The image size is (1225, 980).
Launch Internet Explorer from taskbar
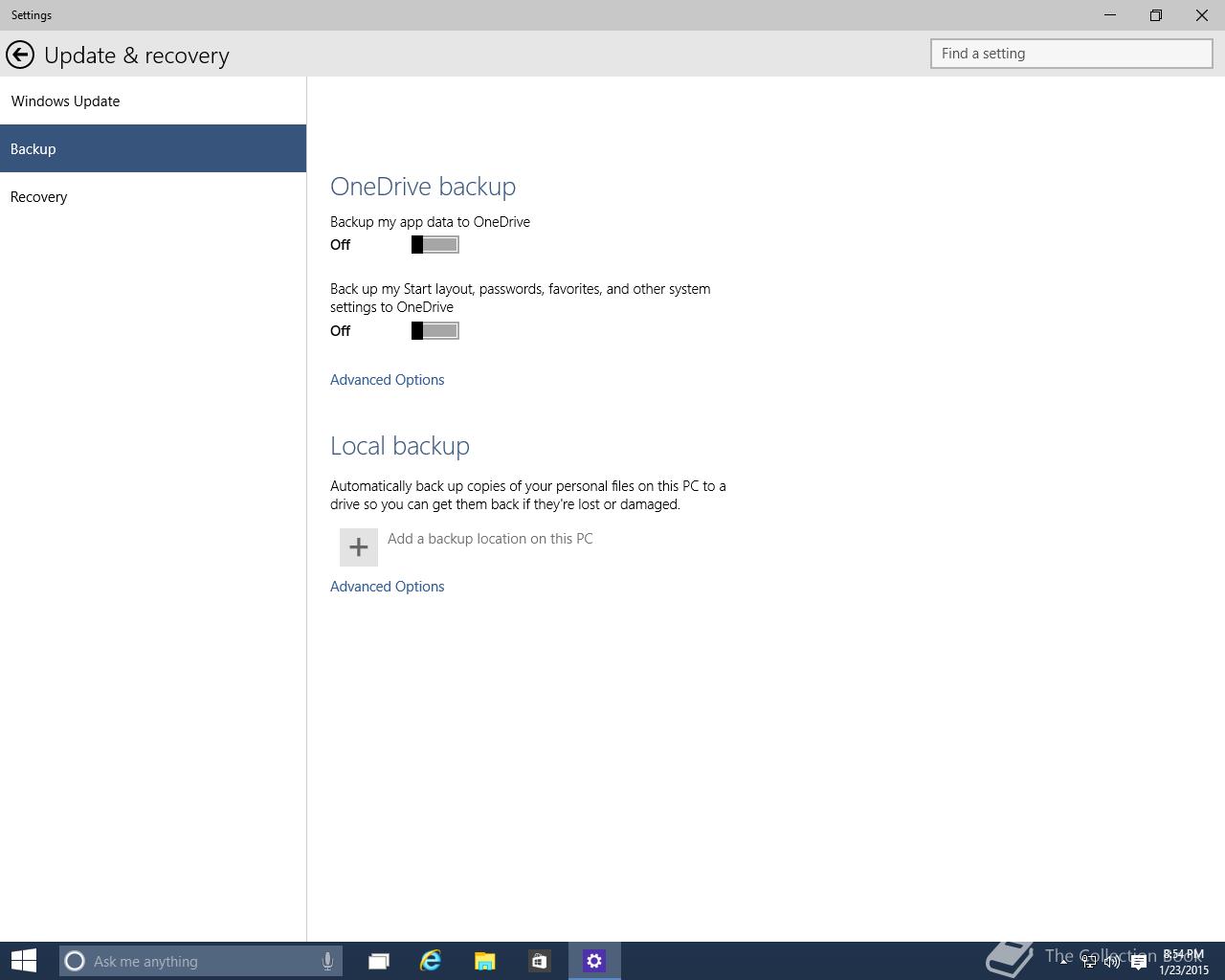coord(431,961)
